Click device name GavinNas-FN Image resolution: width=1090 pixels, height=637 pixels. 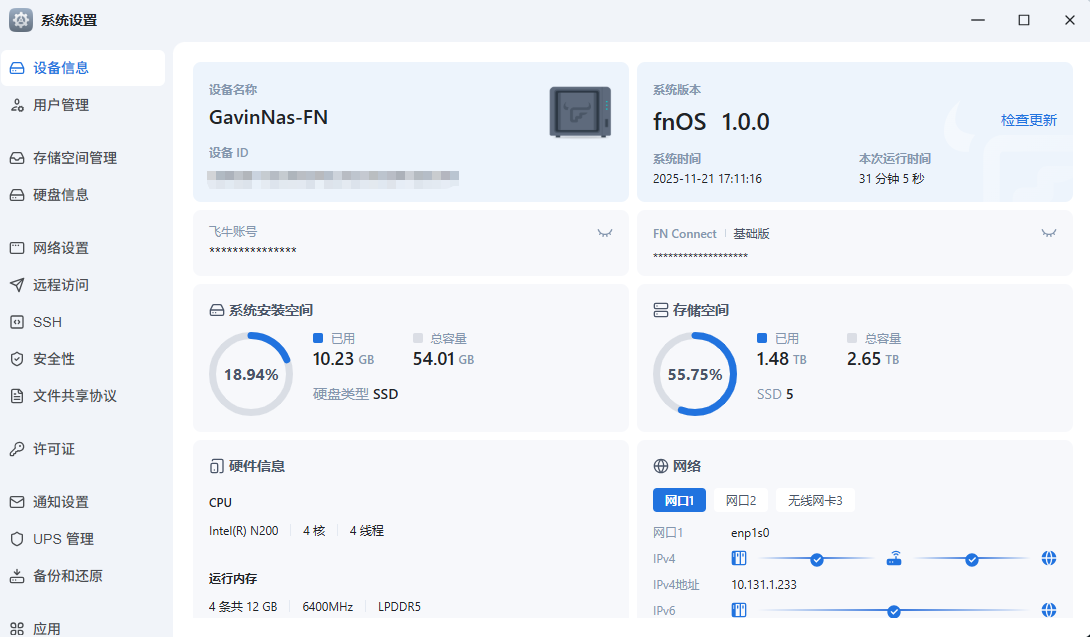click(268, 118)
